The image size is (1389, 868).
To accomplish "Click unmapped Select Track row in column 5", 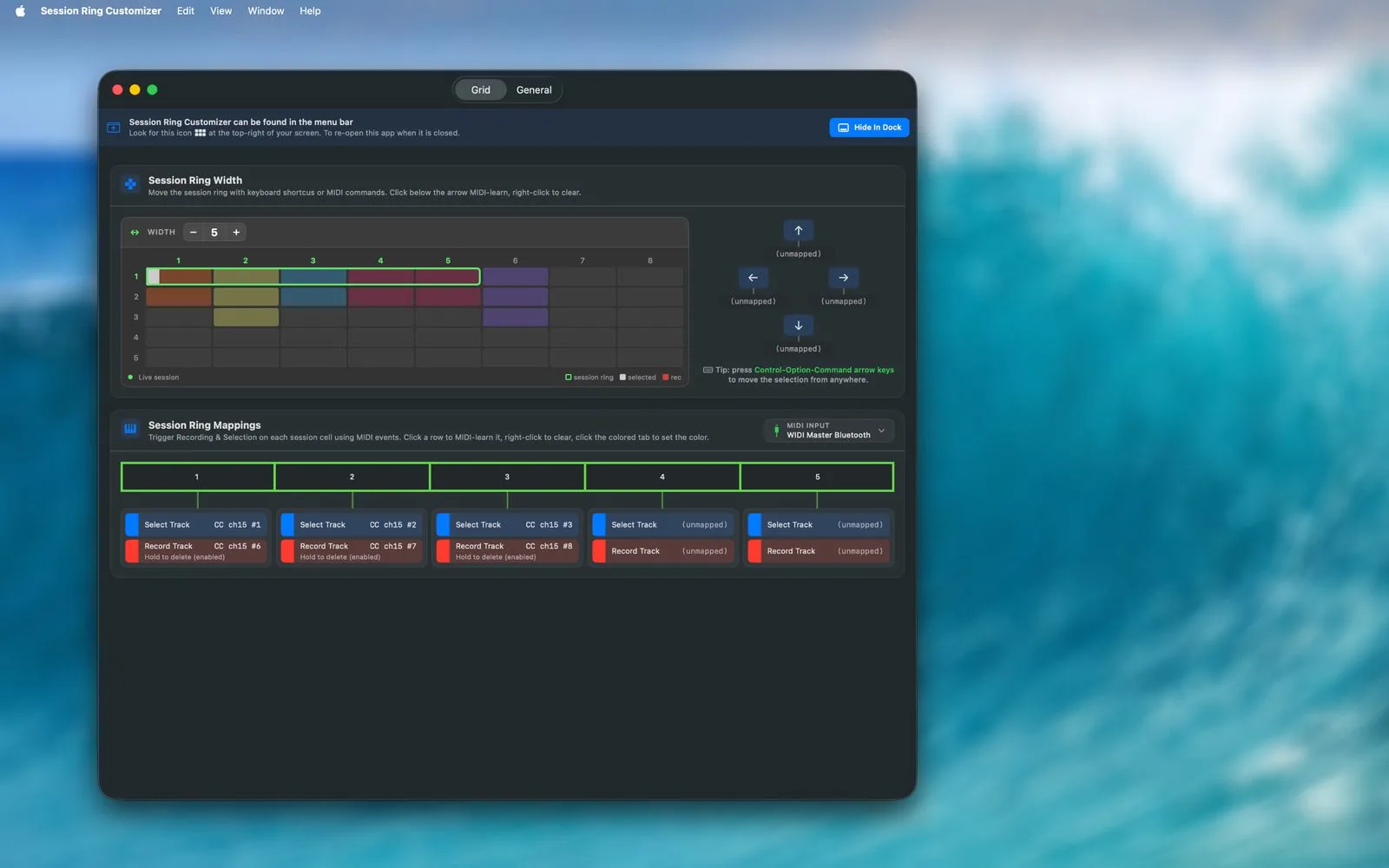I will [819, 524].
